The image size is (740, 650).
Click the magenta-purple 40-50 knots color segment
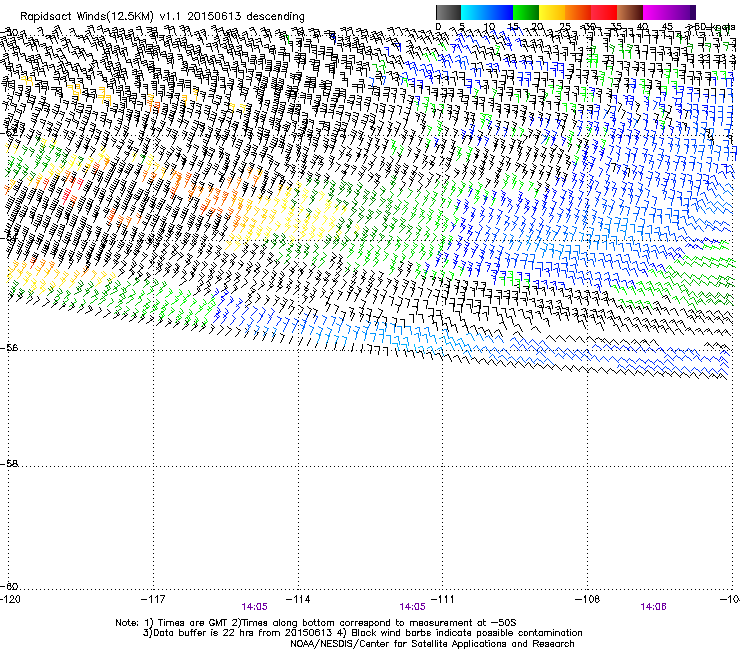(669, 12)
